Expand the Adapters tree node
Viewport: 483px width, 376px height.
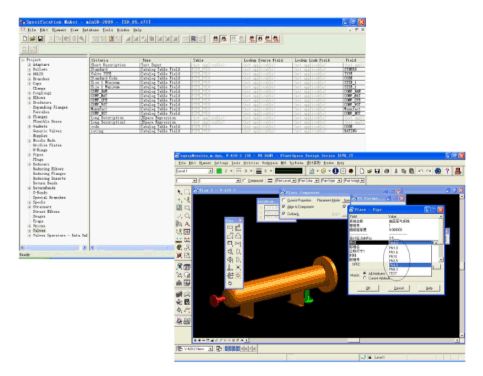[x=29, y=65]
